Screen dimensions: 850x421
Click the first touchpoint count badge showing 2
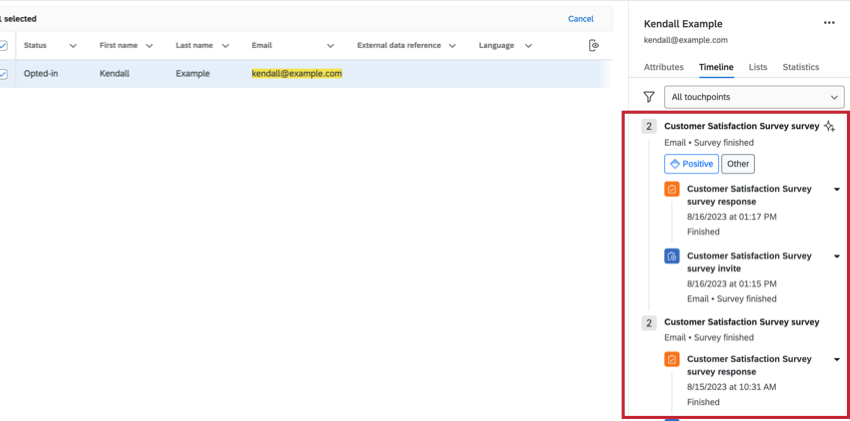point(649,126)
